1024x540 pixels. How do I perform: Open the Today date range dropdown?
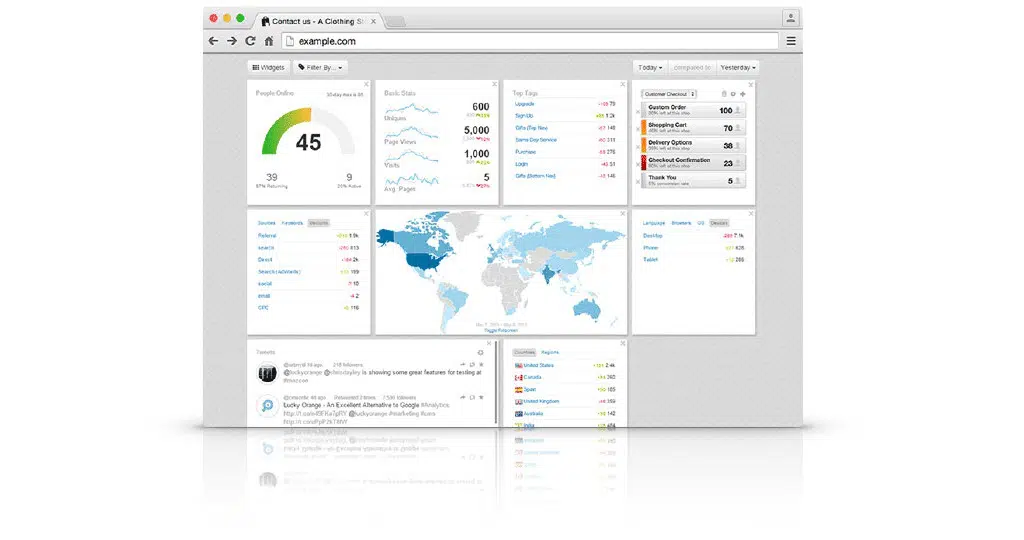[x=650, y=67]
